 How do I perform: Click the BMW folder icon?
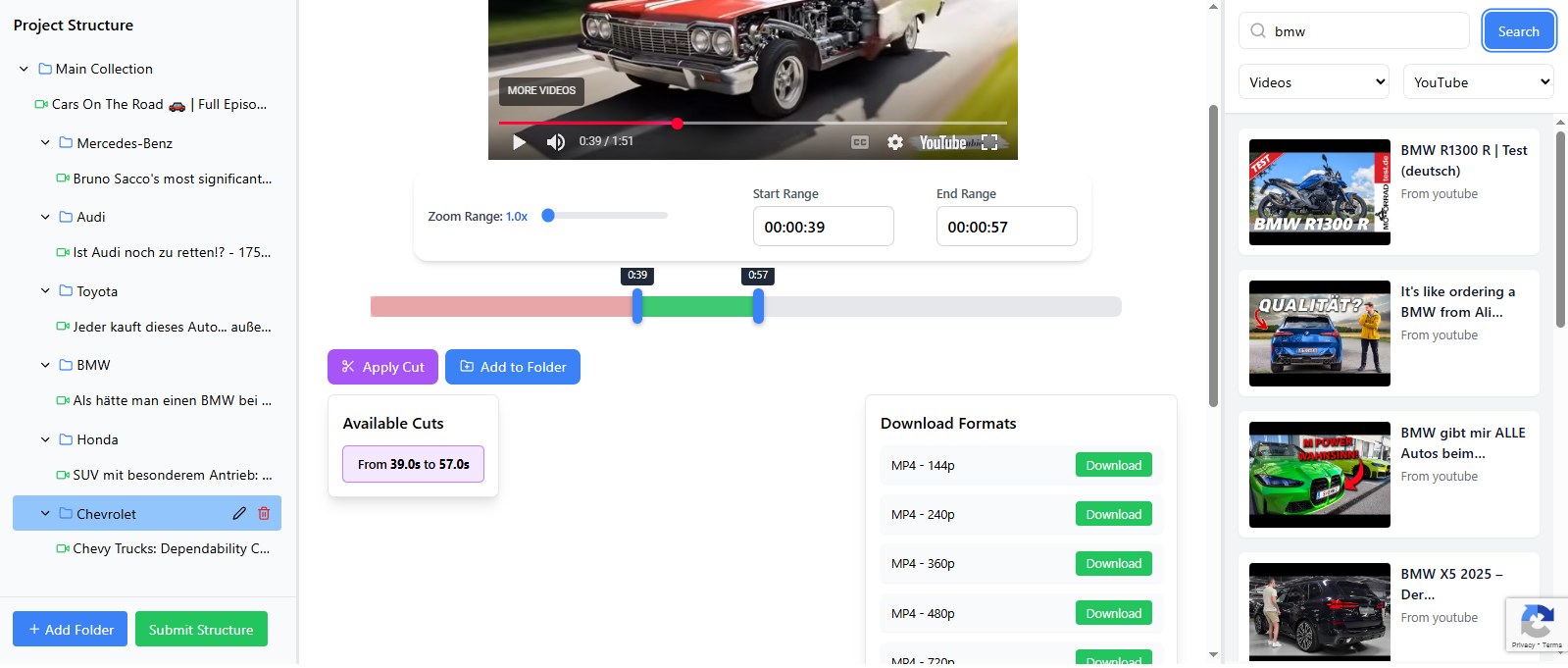tap(66, 365)
